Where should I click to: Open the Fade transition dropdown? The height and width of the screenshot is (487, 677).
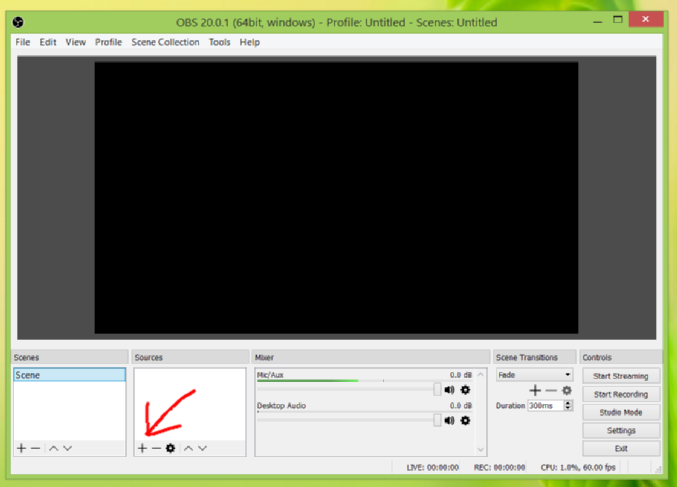point(535,375)
